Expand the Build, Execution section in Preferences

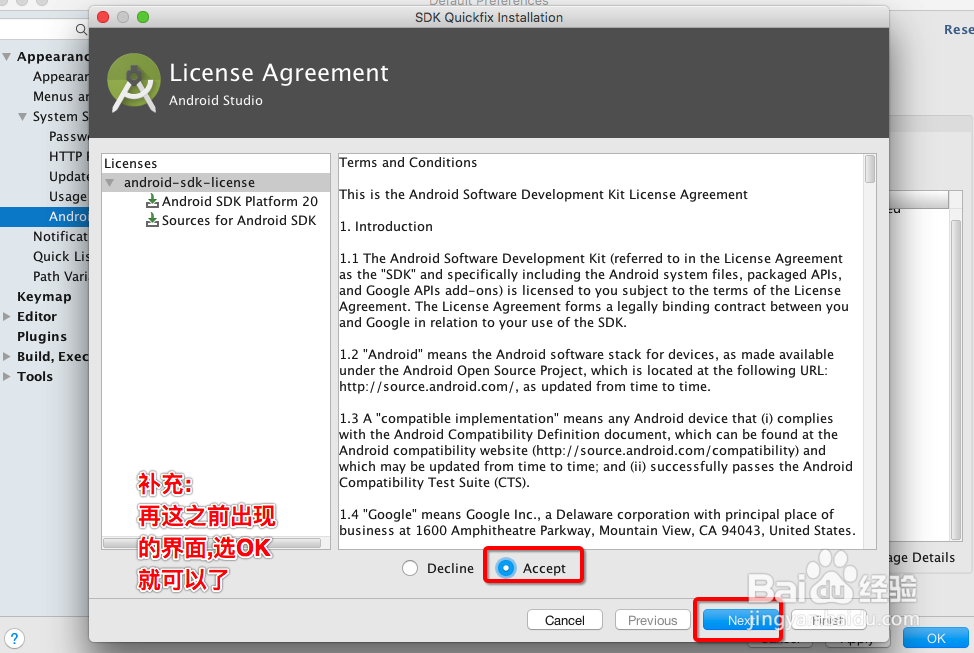(7, 356)
